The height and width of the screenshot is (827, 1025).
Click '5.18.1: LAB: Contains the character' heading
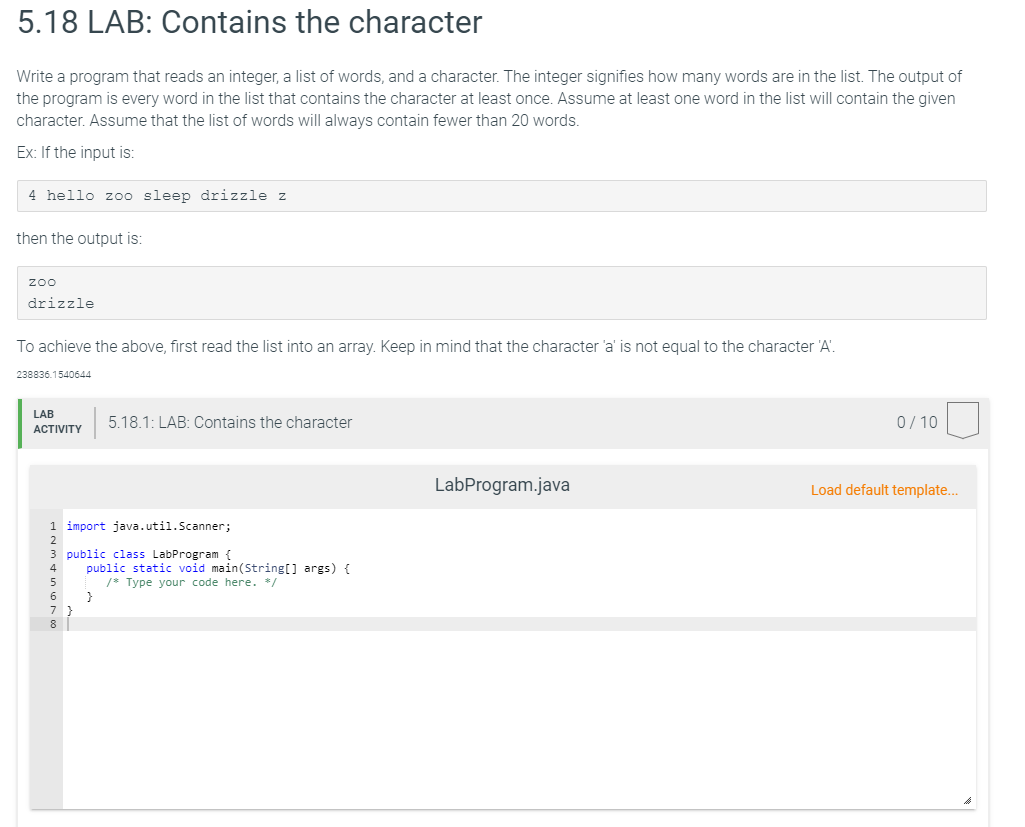pos(230,422)
